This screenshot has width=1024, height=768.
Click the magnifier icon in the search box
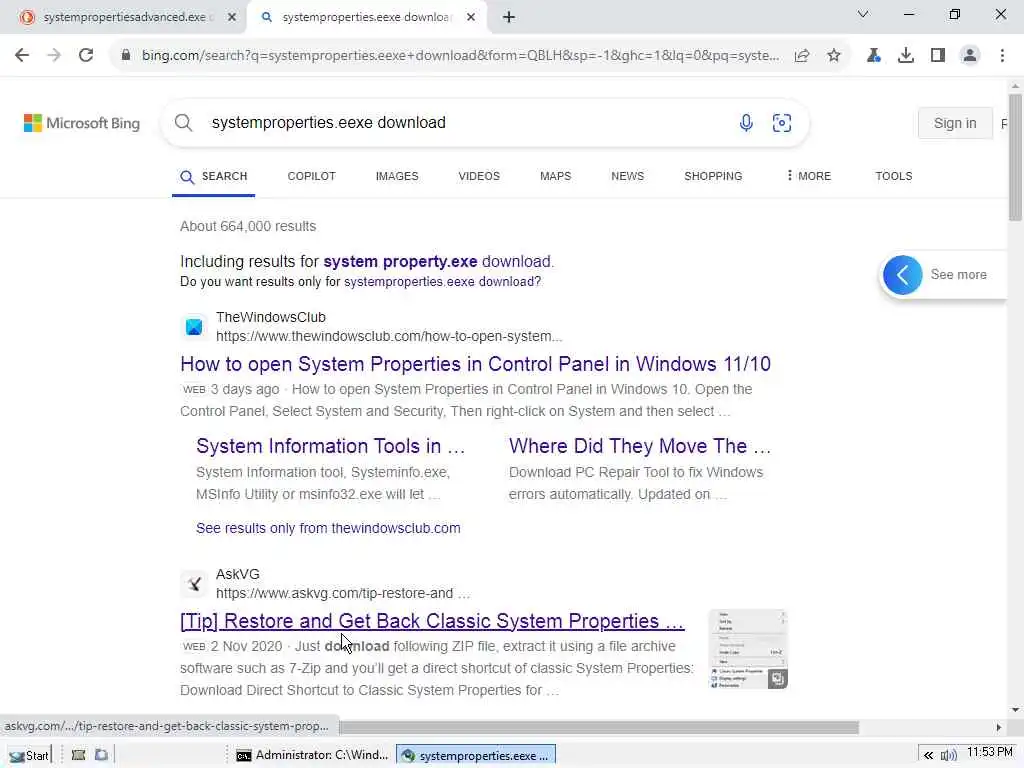[184, 123]
